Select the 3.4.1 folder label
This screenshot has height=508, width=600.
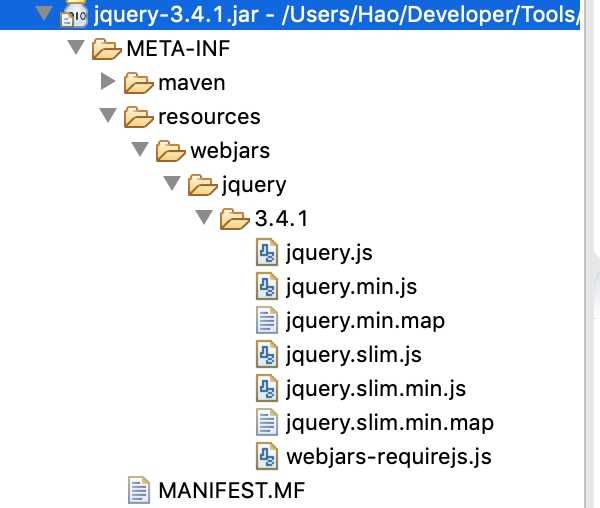coord(282,219)
